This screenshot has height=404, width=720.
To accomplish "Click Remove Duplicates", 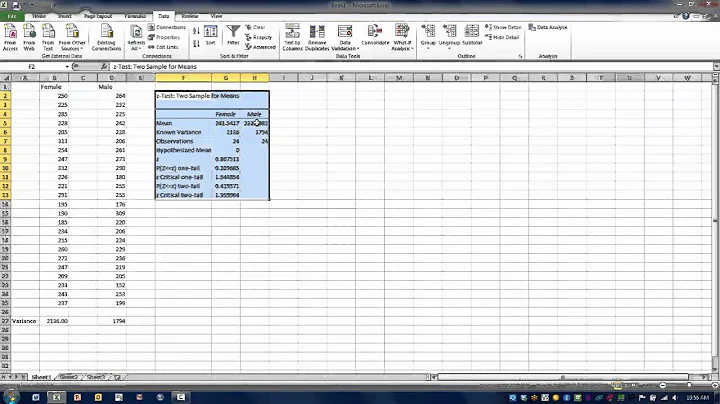I will 317,37.
